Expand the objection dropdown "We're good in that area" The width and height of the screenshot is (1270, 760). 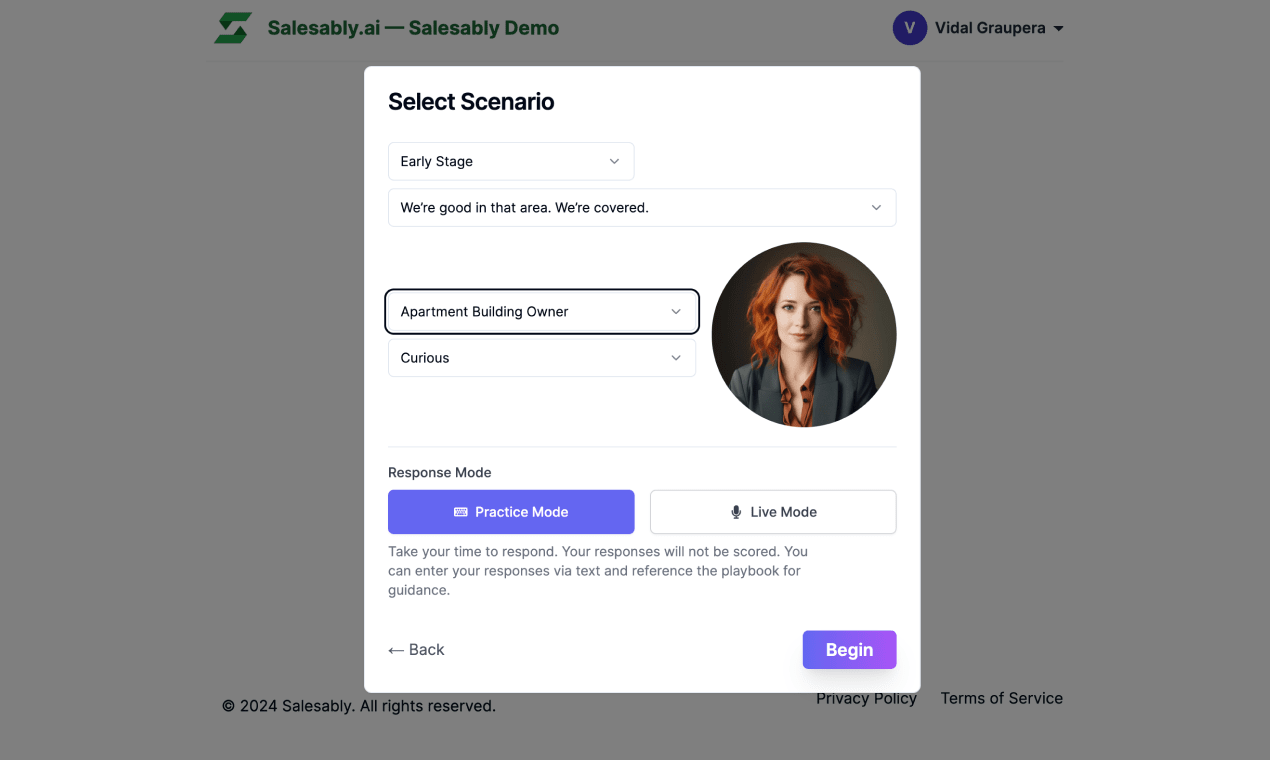[642, 208]
